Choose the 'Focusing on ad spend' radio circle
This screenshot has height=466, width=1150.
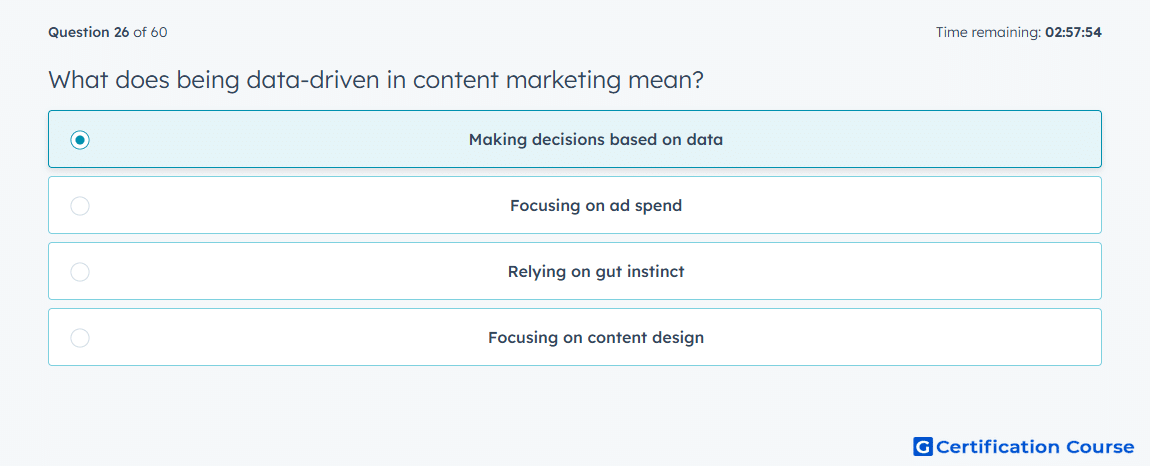tap(80, 205)
